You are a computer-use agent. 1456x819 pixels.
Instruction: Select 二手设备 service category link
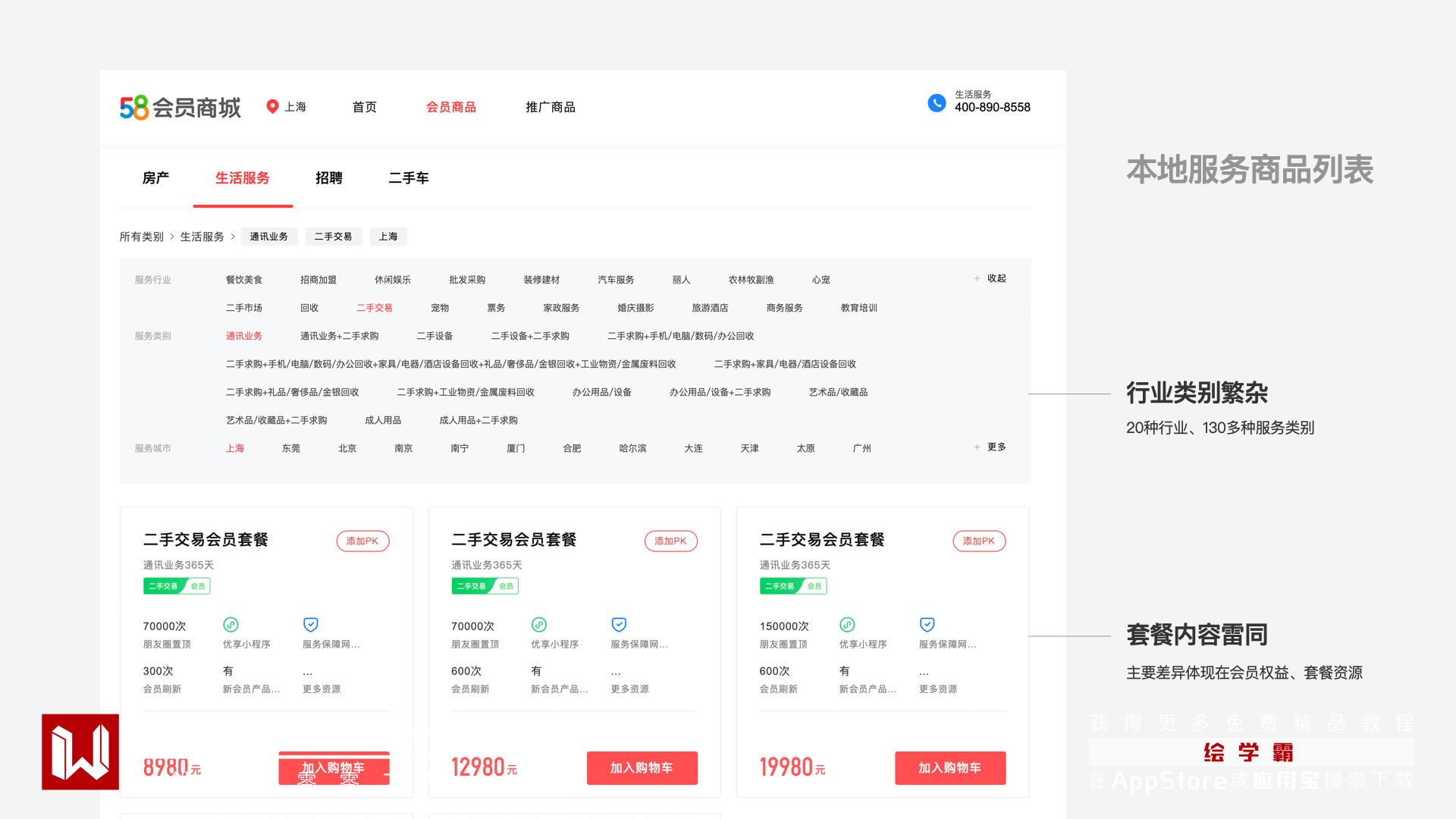click(435, 336)
